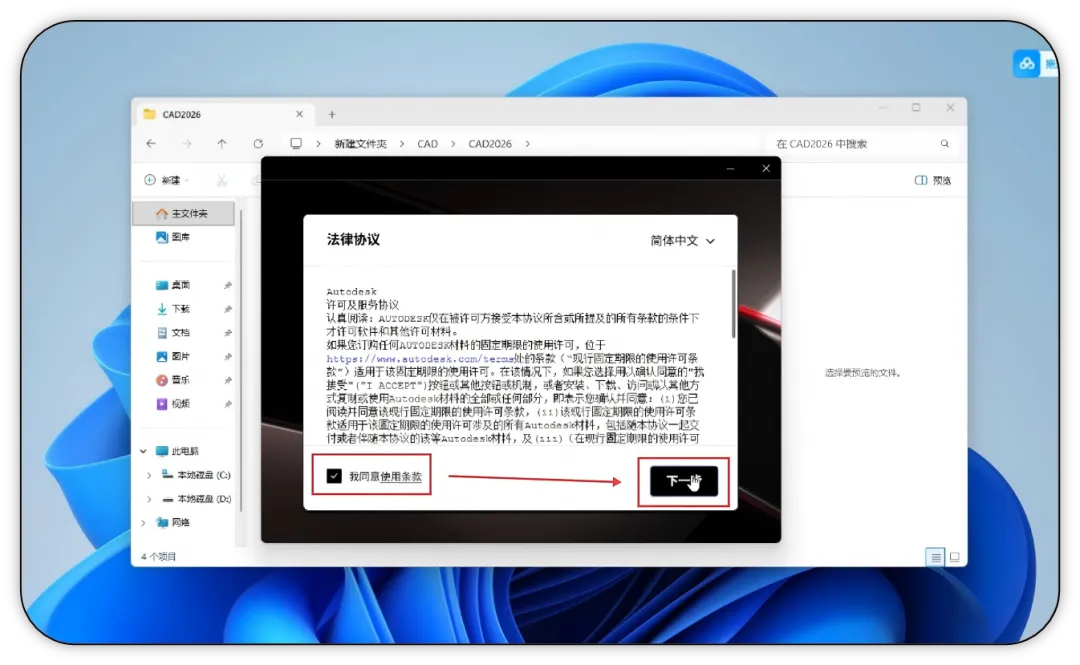Click the cut scissors icon in Explorer toolbar
This screenshot has height=665, width=1080.
(221, 180)
